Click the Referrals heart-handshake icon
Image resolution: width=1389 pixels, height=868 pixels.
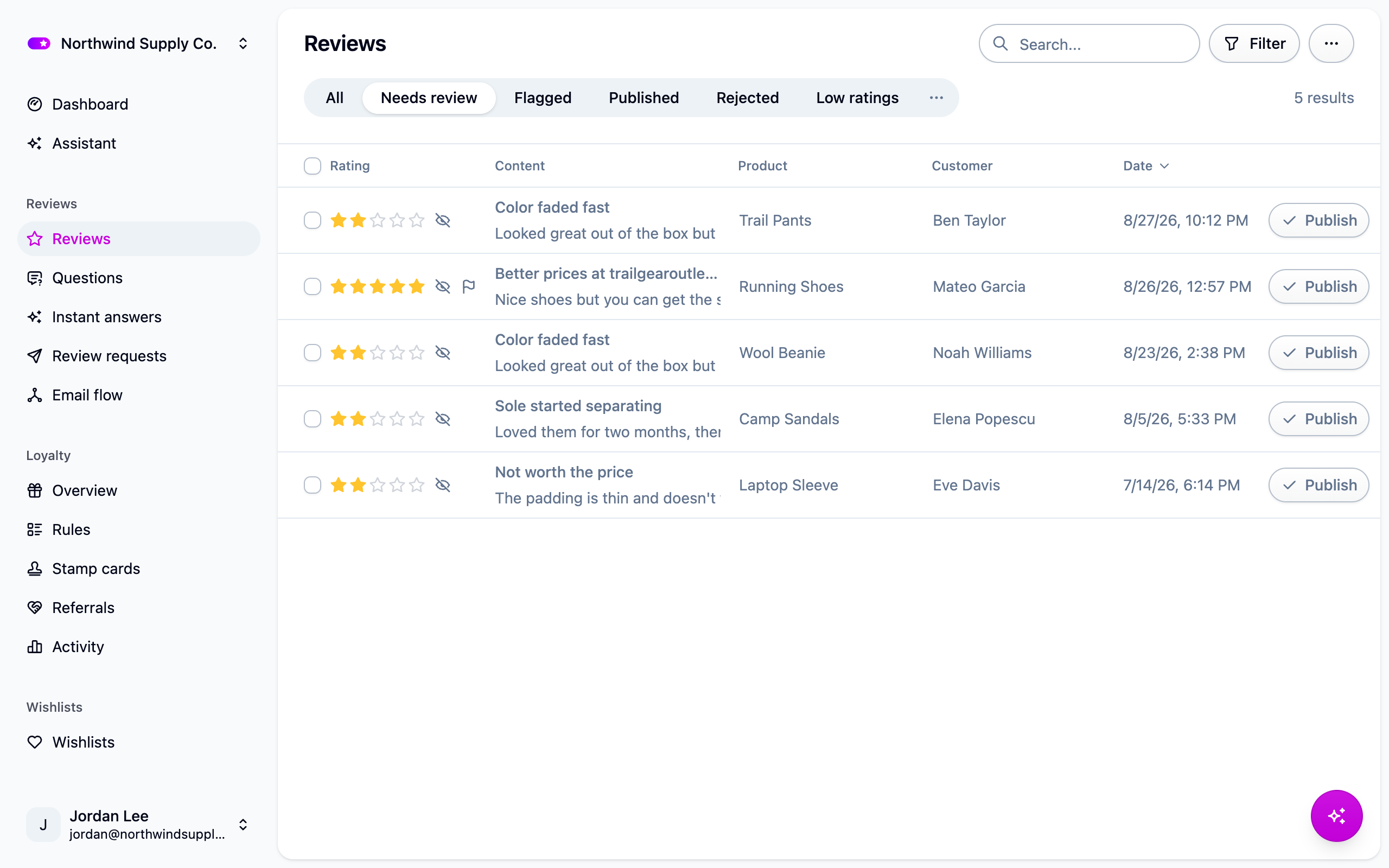point(35,608)
